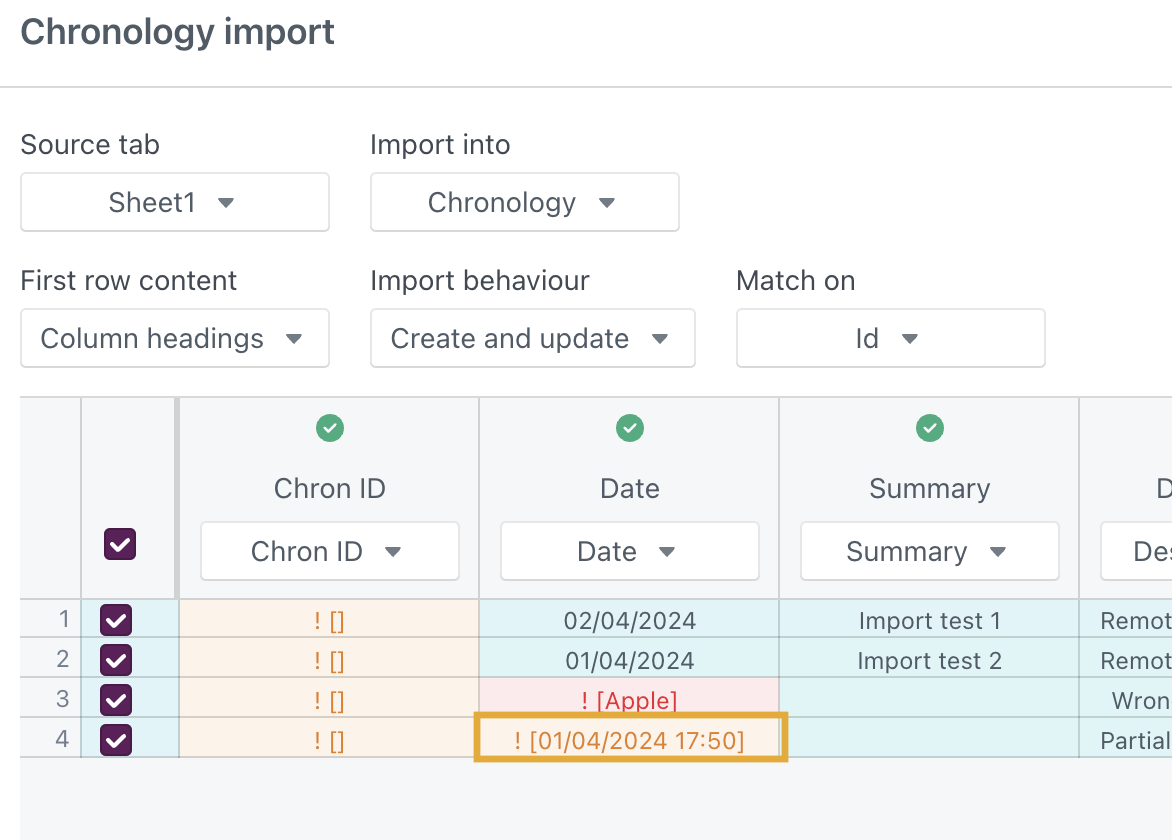Select the error cell containing [Apple]

point(630,700)
